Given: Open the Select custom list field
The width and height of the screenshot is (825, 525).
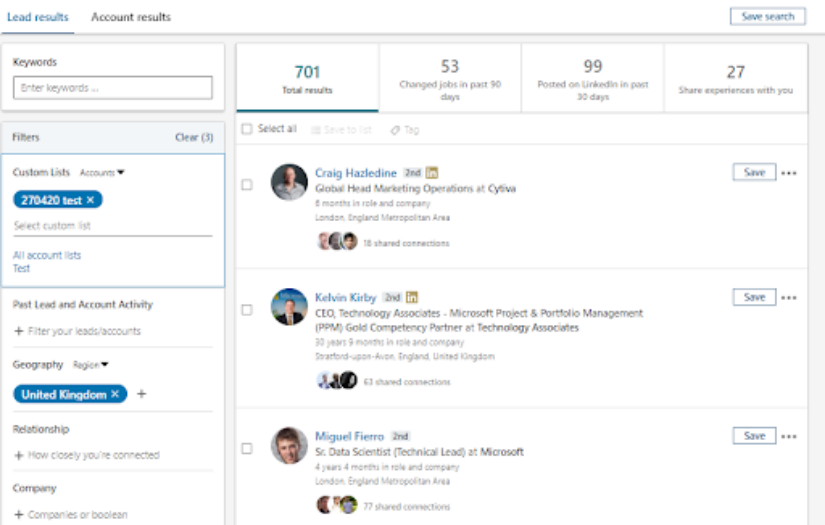Looking at the screenshot, I should [x=113, y=226].
